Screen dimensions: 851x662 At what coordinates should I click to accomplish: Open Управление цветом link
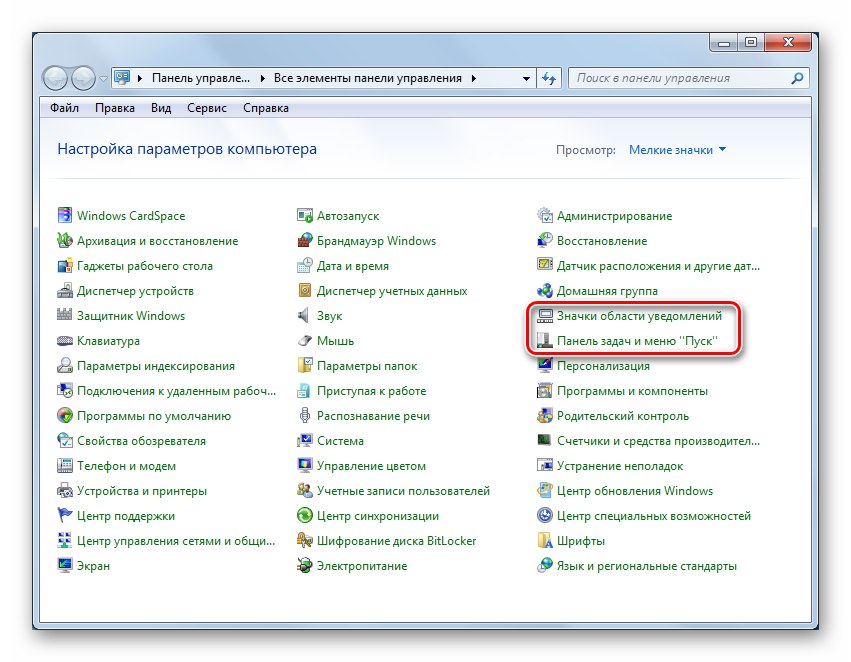coord(371,466)
